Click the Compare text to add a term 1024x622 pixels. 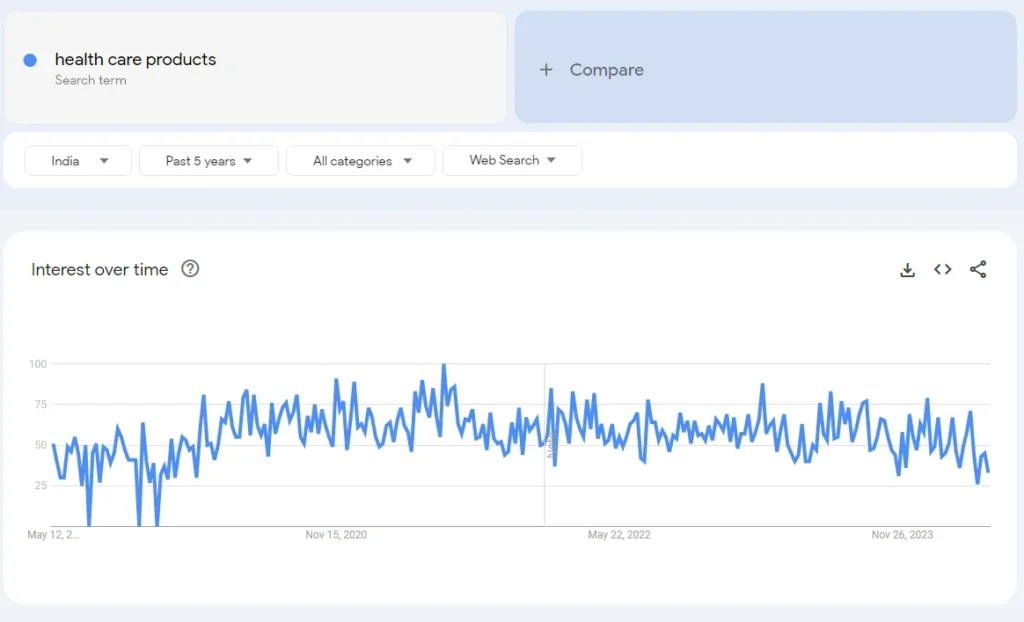pos(606,70)
